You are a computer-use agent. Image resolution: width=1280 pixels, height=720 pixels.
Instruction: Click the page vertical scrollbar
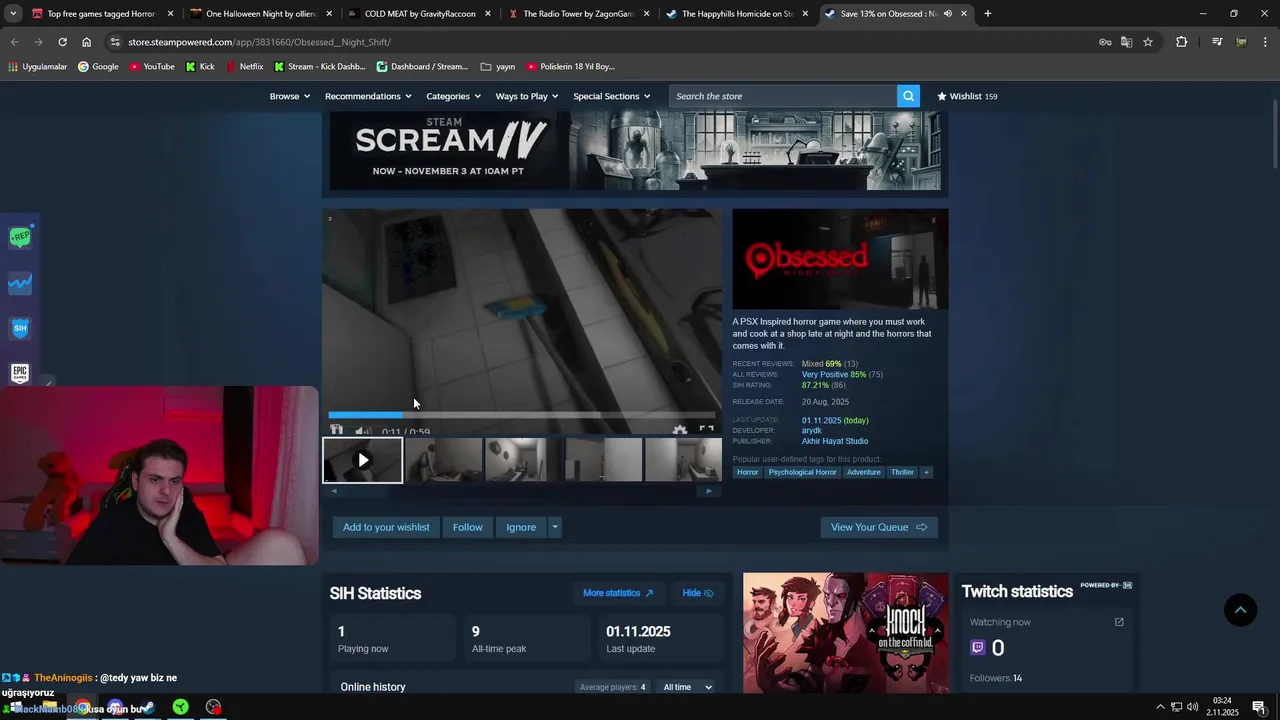tap(1274, 135)
